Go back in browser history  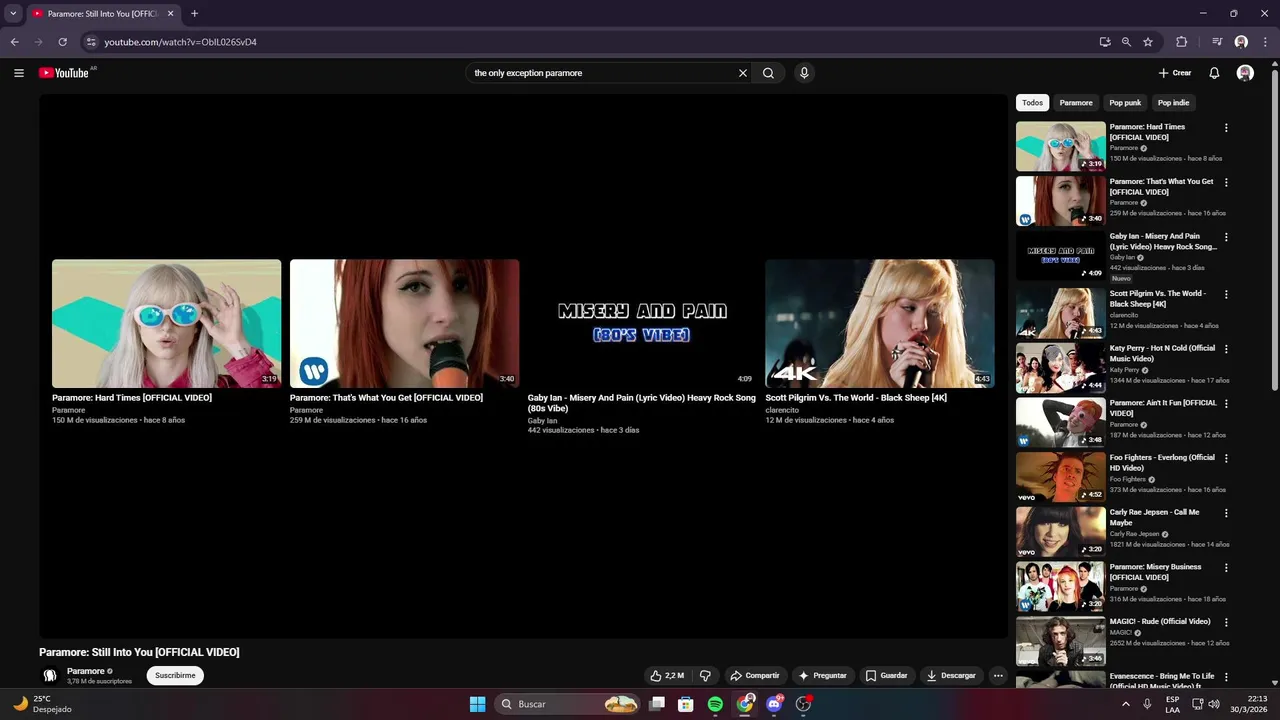tap(14, 42)
